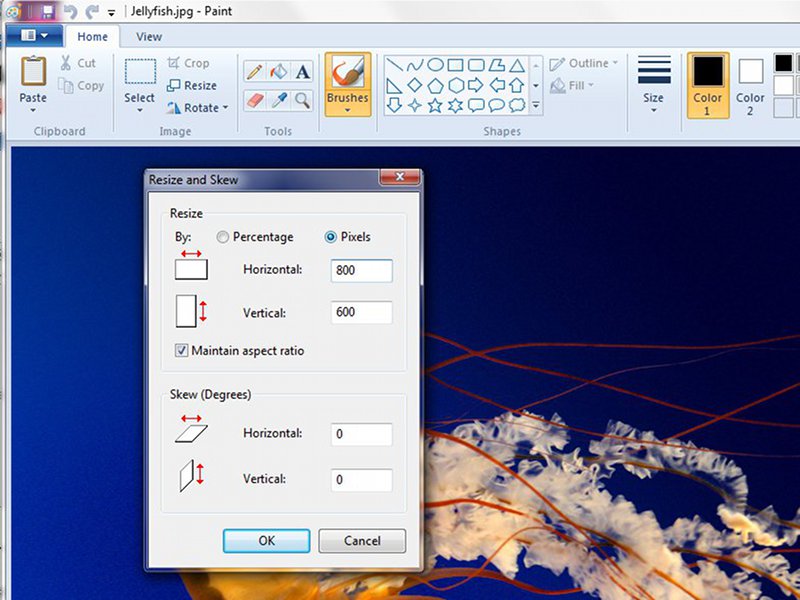800x600 pixels.
Task: Click Cancel in Resize and Skew
Action: 362,541
